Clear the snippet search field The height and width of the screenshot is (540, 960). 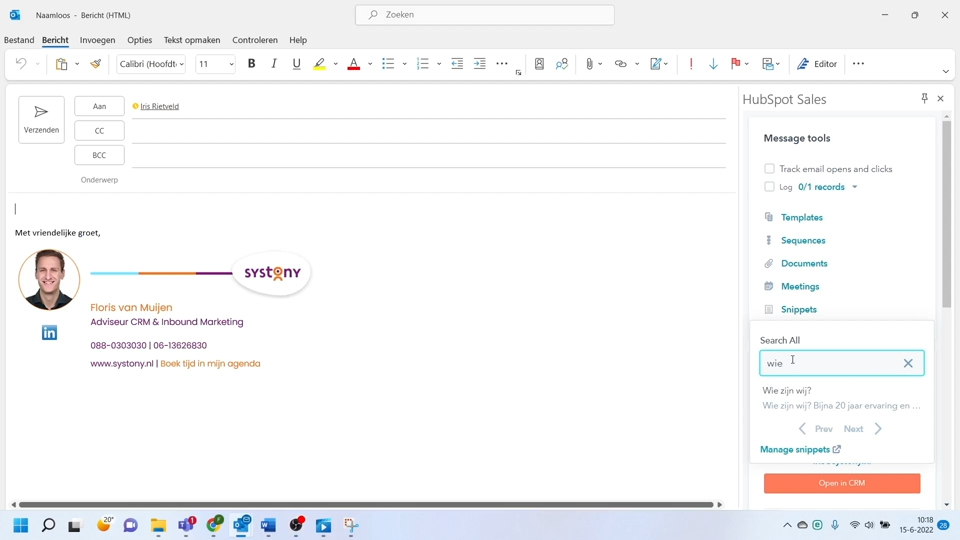click(908, 363)
